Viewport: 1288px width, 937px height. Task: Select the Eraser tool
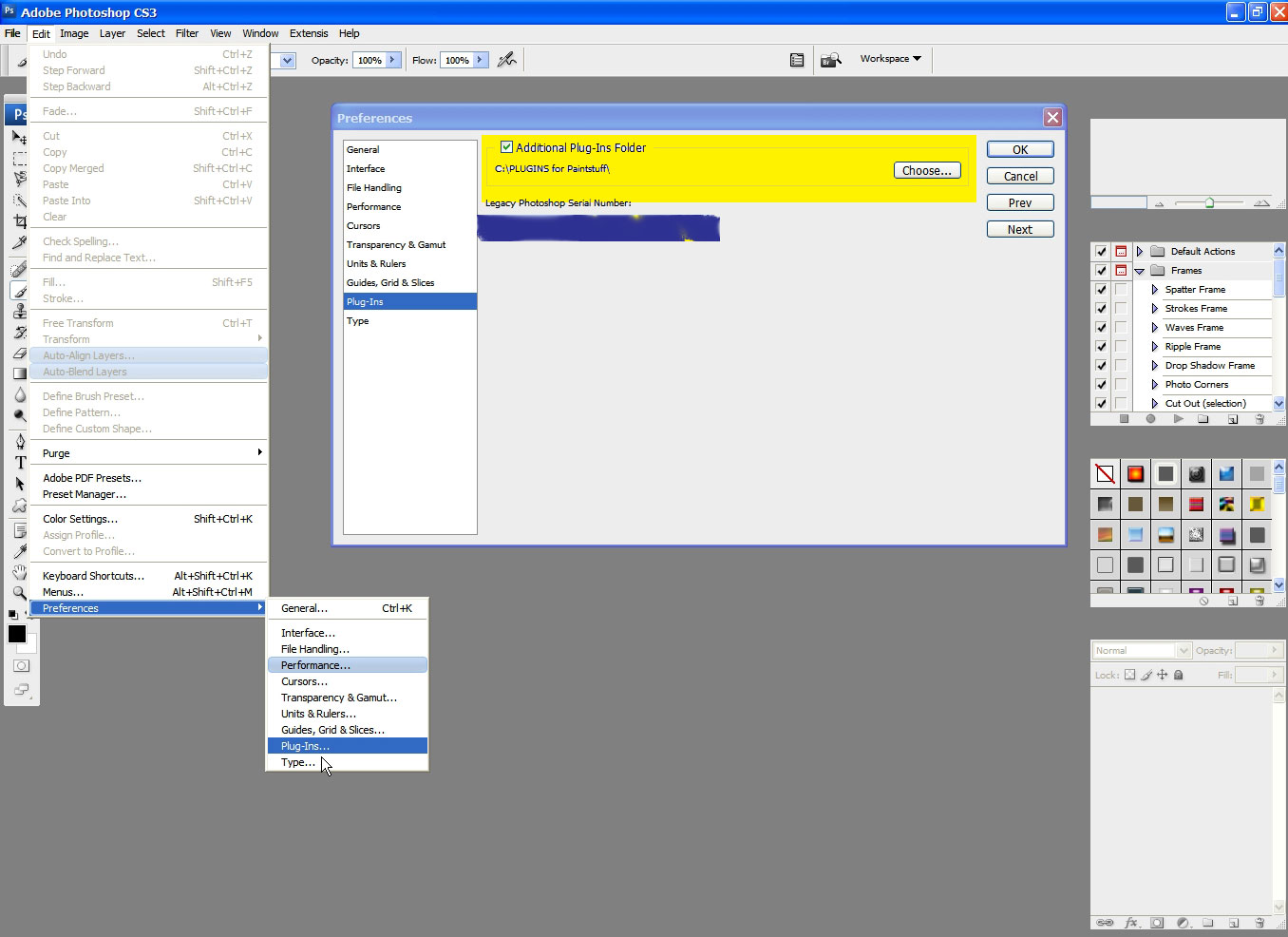tap(19, 353)
